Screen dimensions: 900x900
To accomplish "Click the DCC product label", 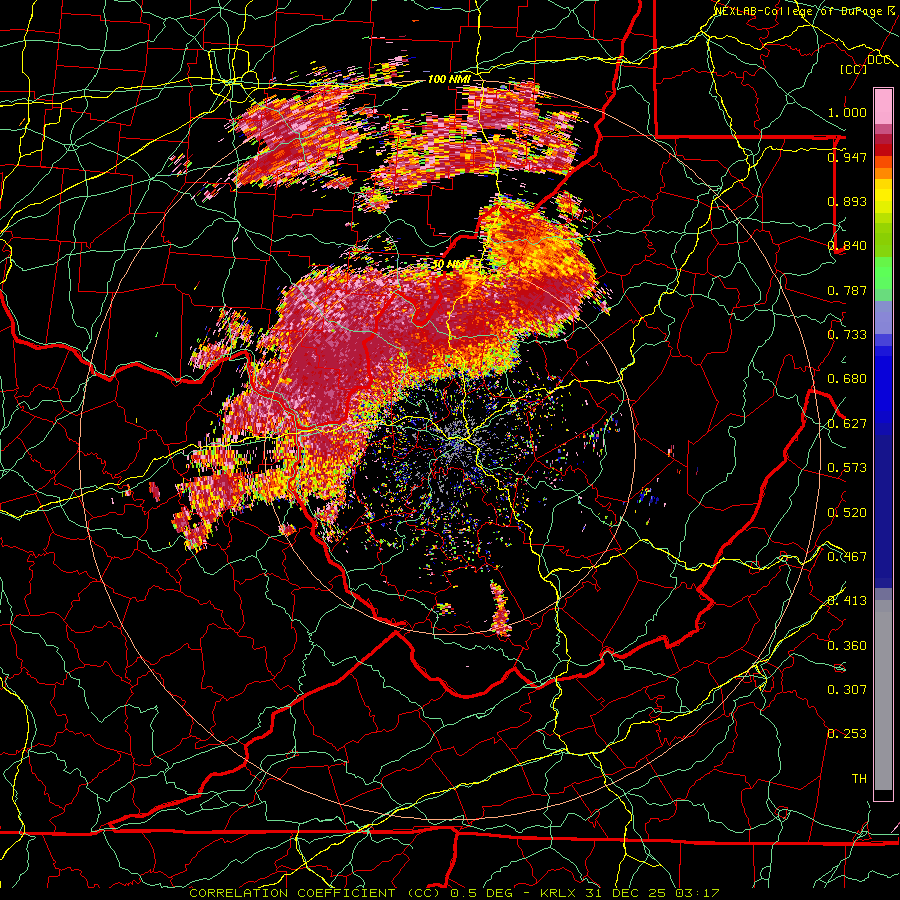I will [878, 60].
